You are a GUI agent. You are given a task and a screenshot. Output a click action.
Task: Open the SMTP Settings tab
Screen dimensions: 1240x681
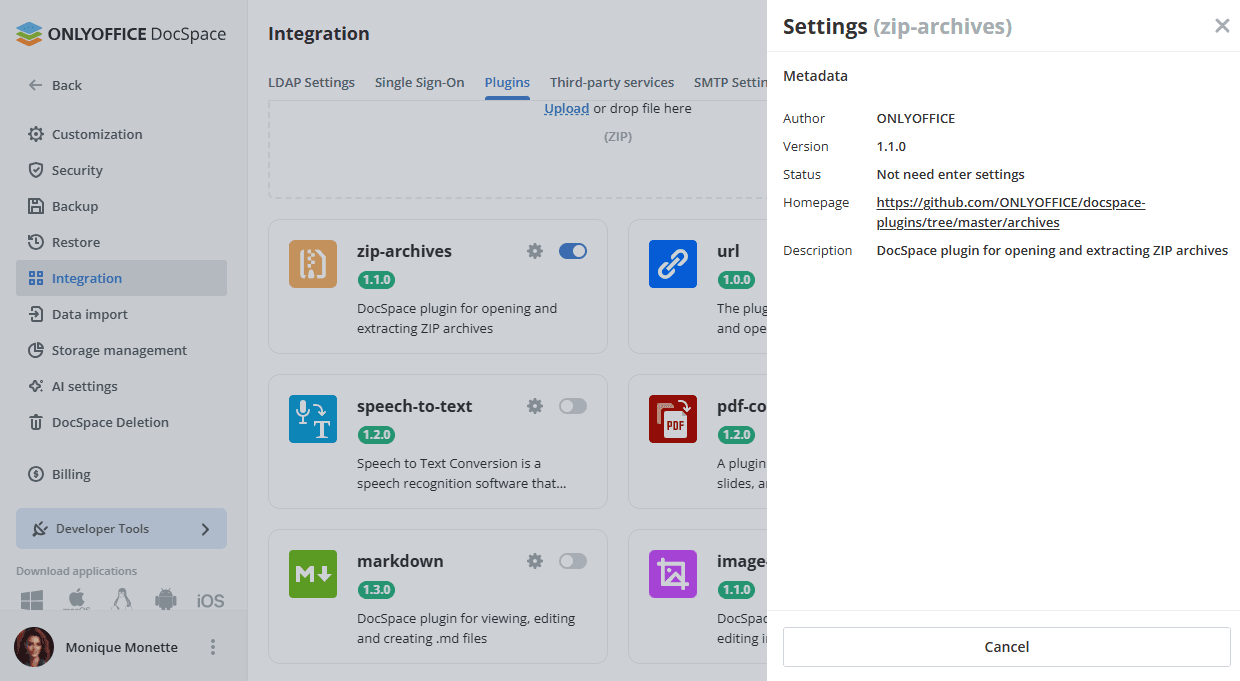(730, 82)
